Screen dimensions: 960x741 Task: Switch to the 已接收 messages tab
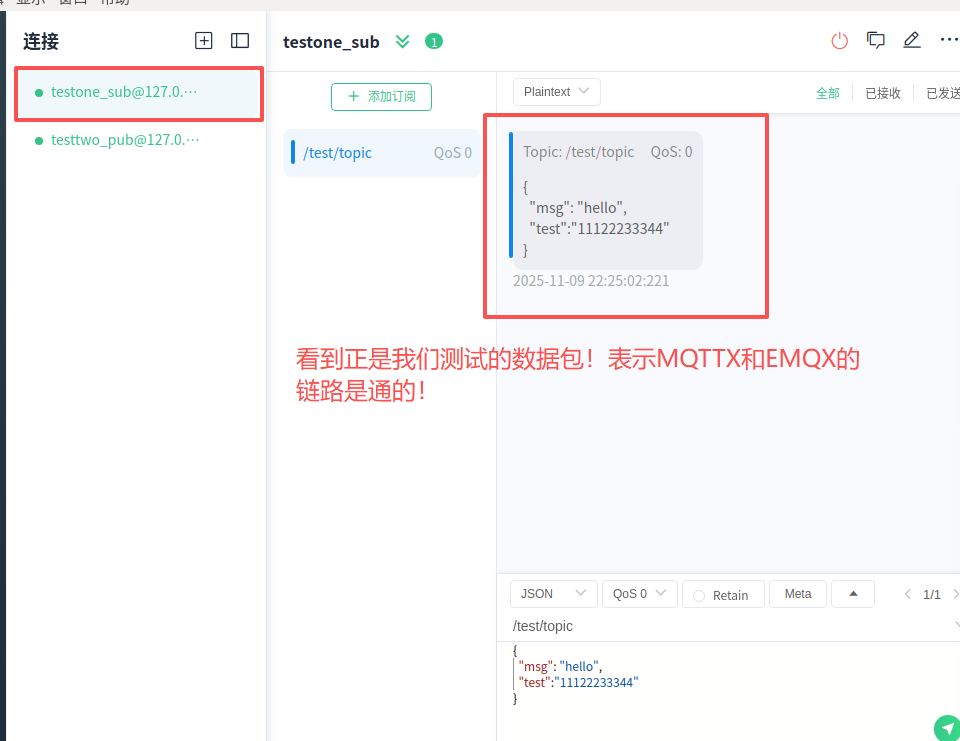[883, 93]
